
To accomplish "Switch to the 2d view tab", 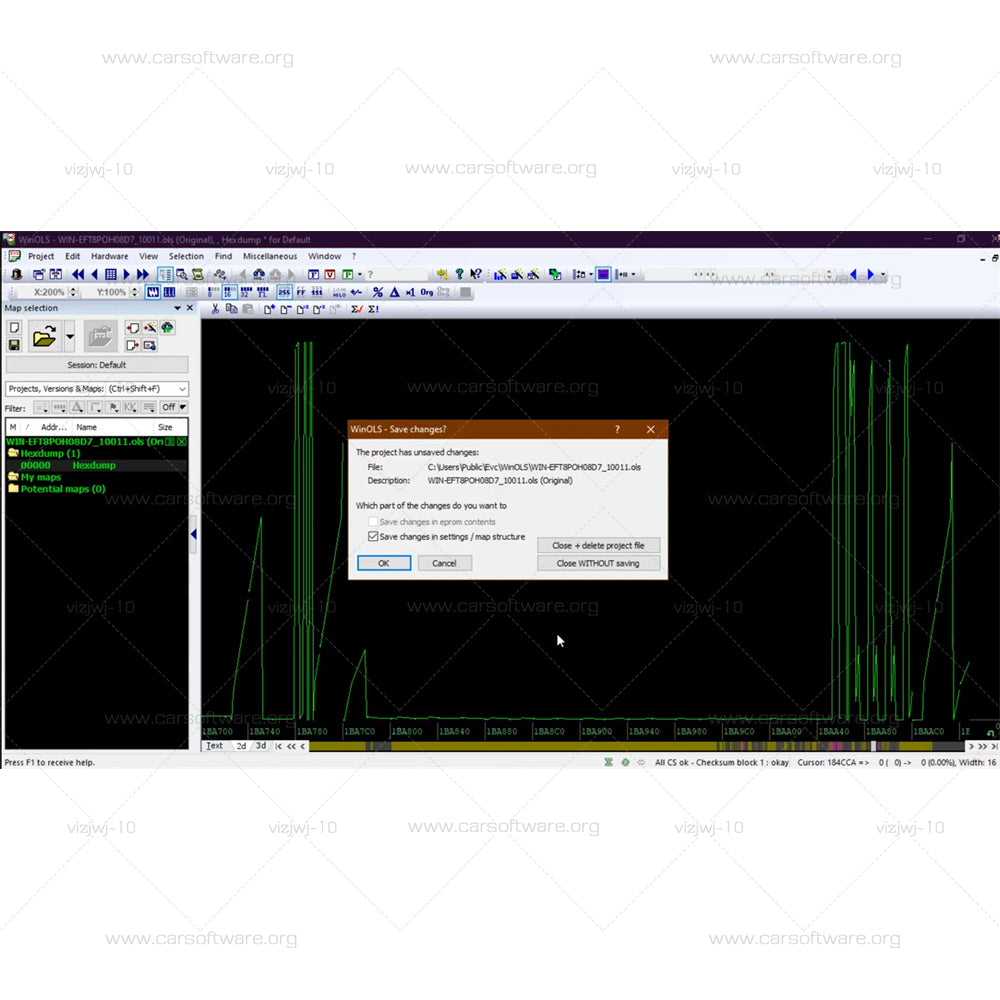I will pos(241,746).
